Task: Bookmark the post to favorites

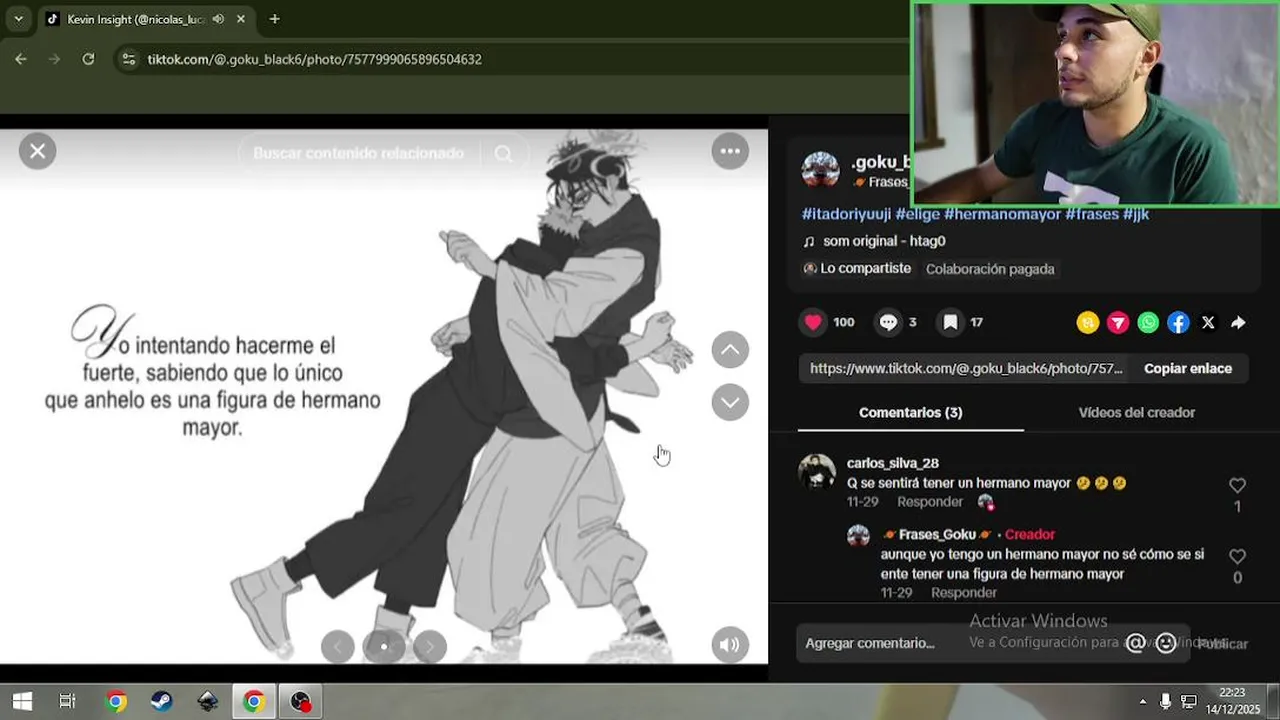Action: [950, 322]
